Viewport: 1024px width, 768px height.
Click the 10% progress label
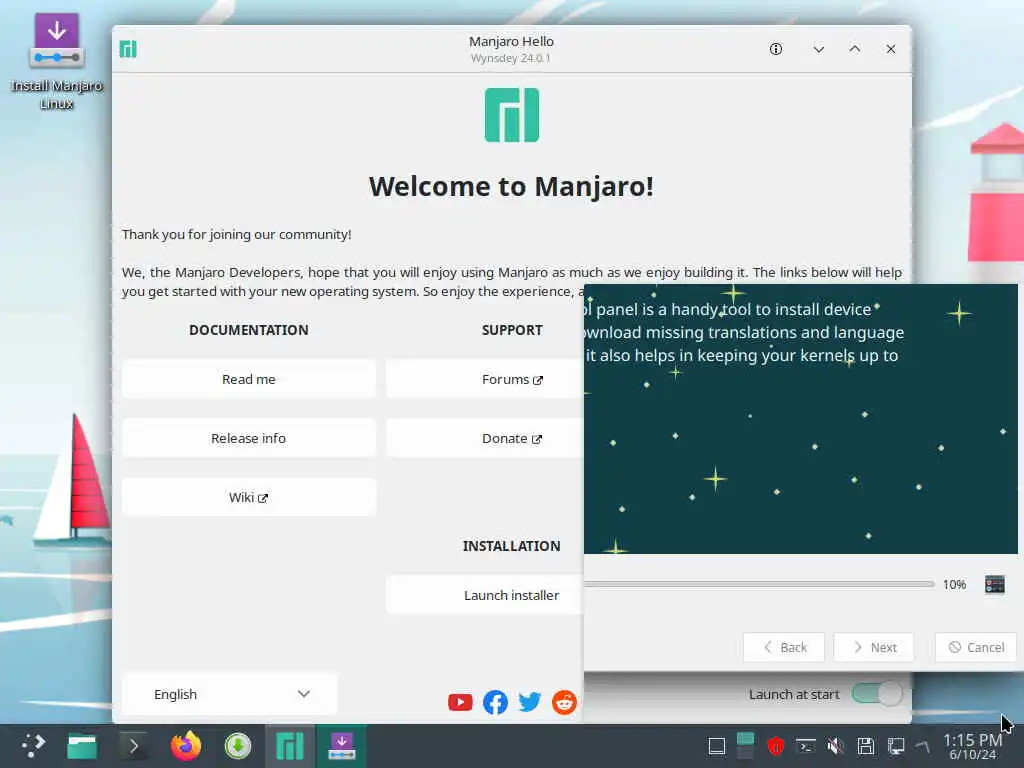[x=954, y=584]
